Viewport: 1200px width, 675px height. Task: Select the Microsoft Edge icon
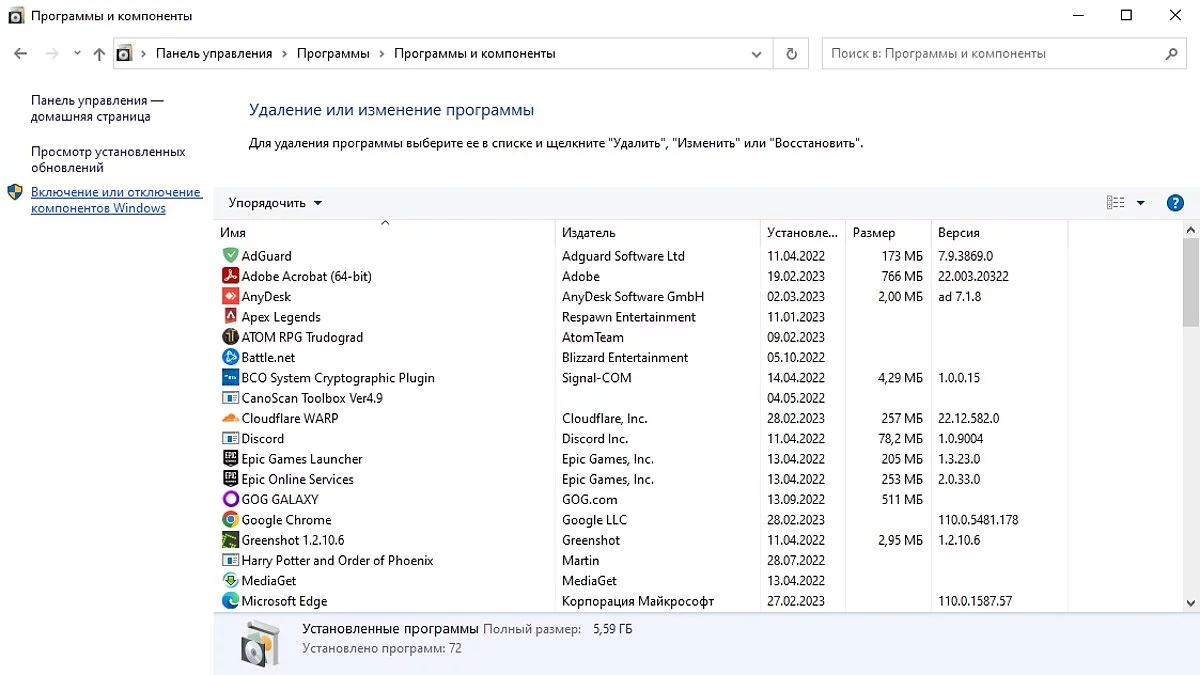(230, 601)
